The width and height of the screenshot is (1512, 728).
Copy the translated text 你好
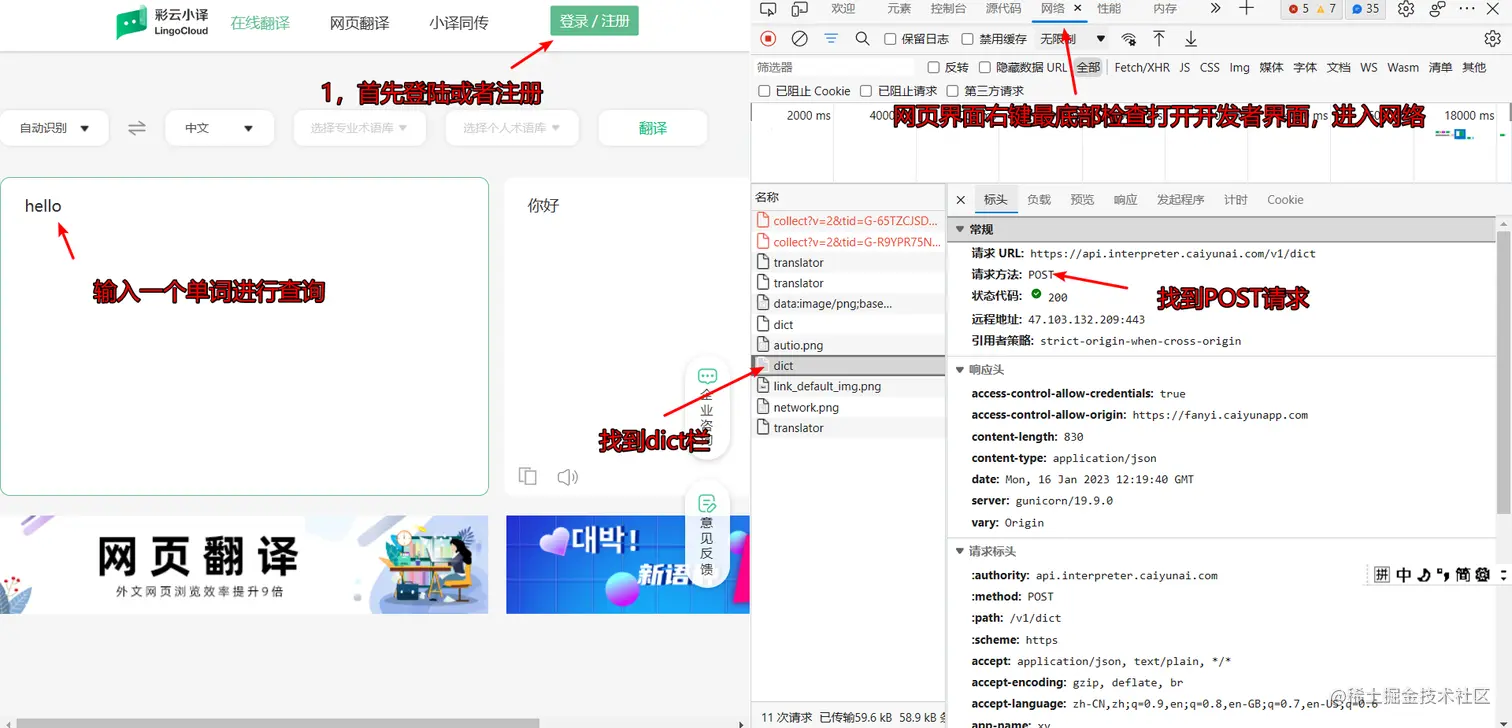click(528, 477)
